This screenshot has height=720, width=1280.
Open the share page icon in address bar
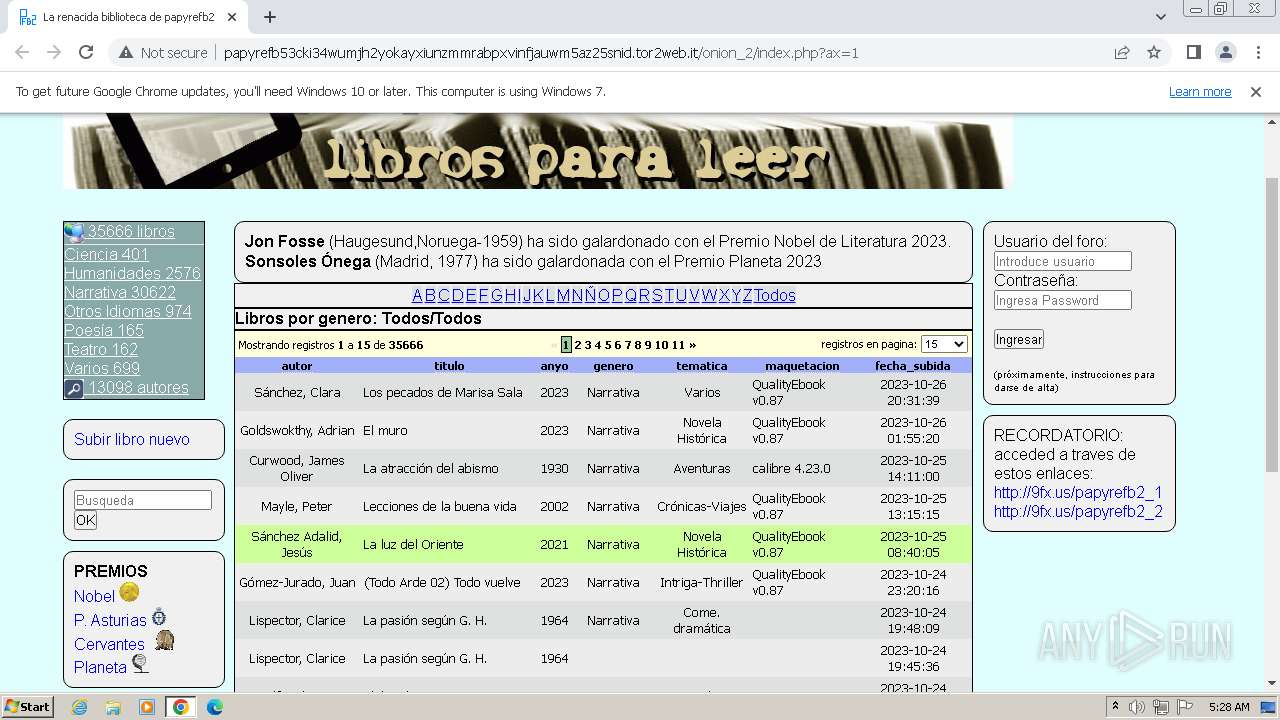[x=1122, y=53]
